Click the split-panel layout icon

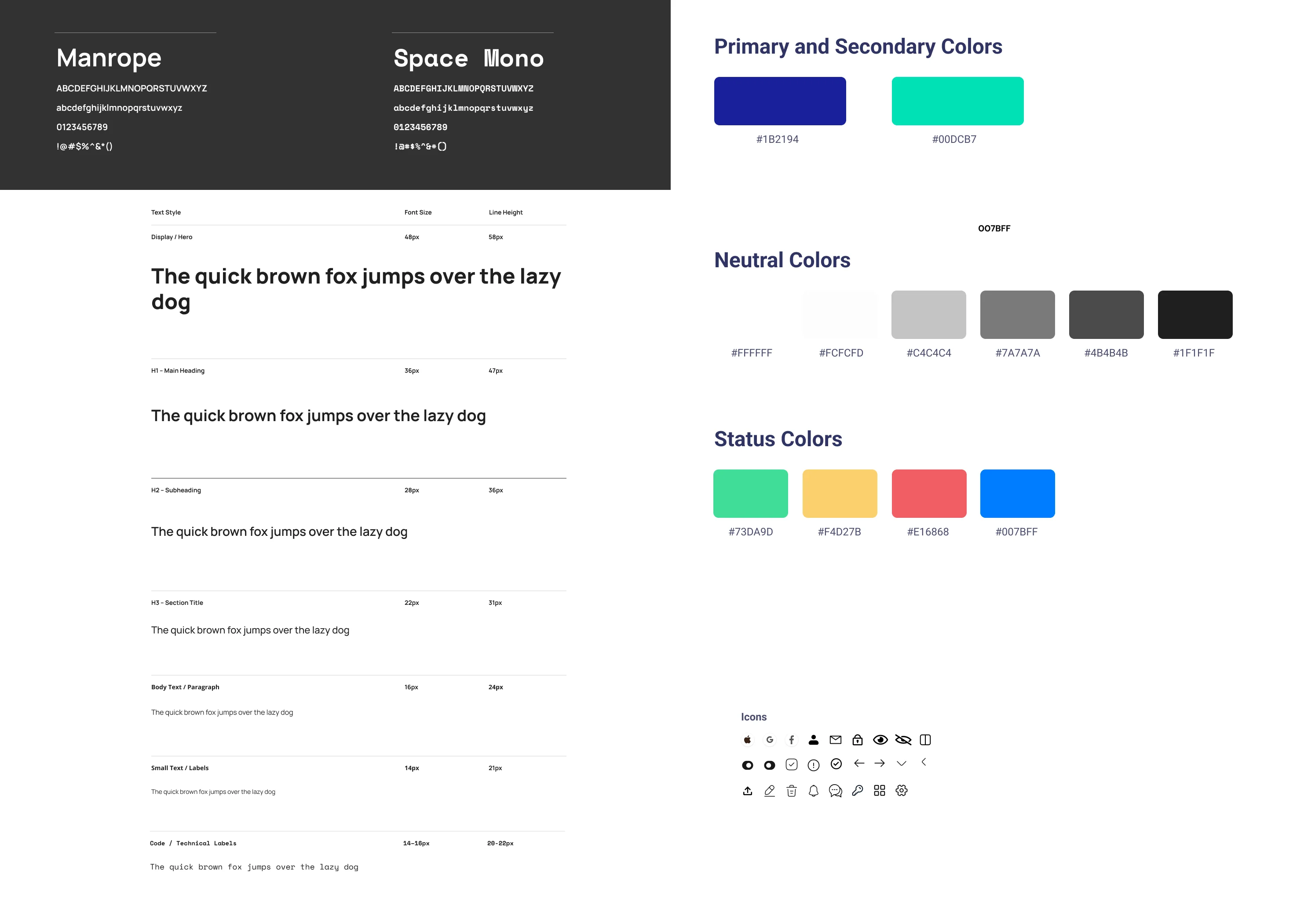click(925, 740)
